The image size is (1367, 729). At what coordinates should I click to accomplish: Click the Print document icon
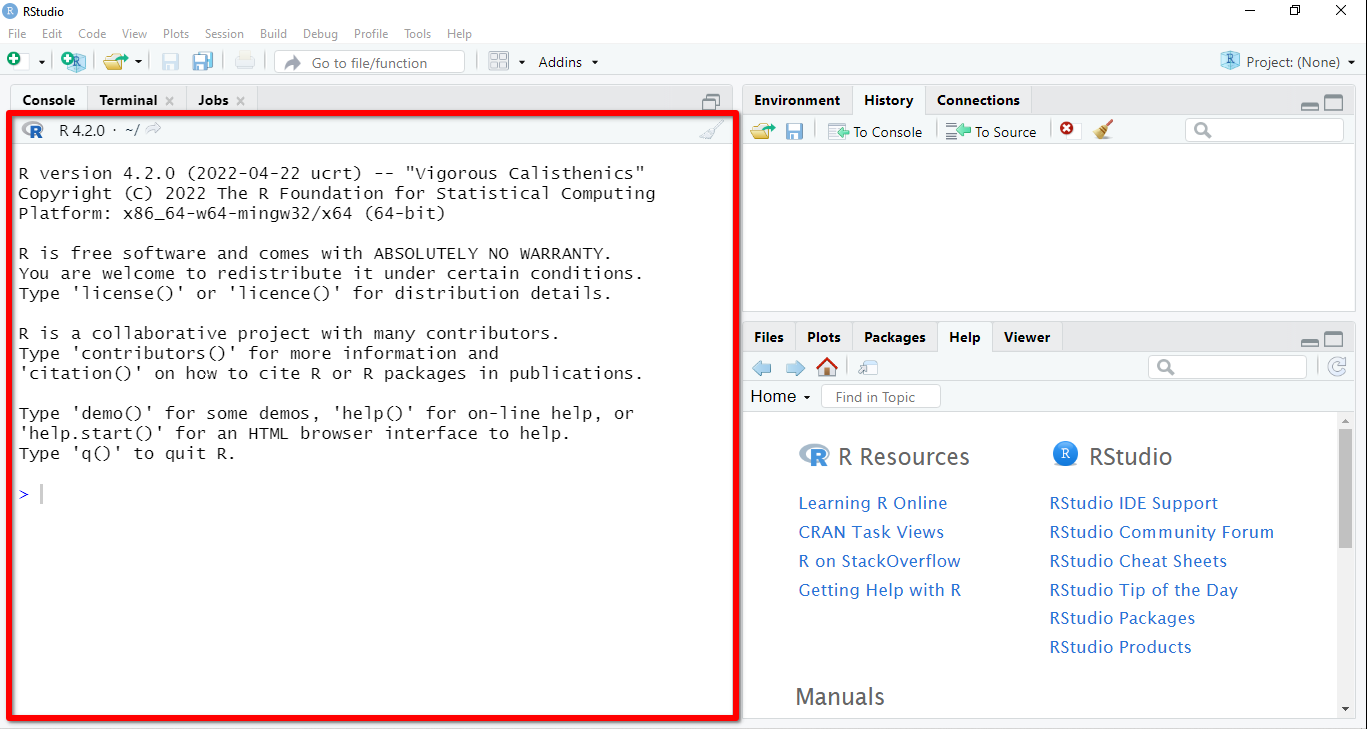[245, 62]
